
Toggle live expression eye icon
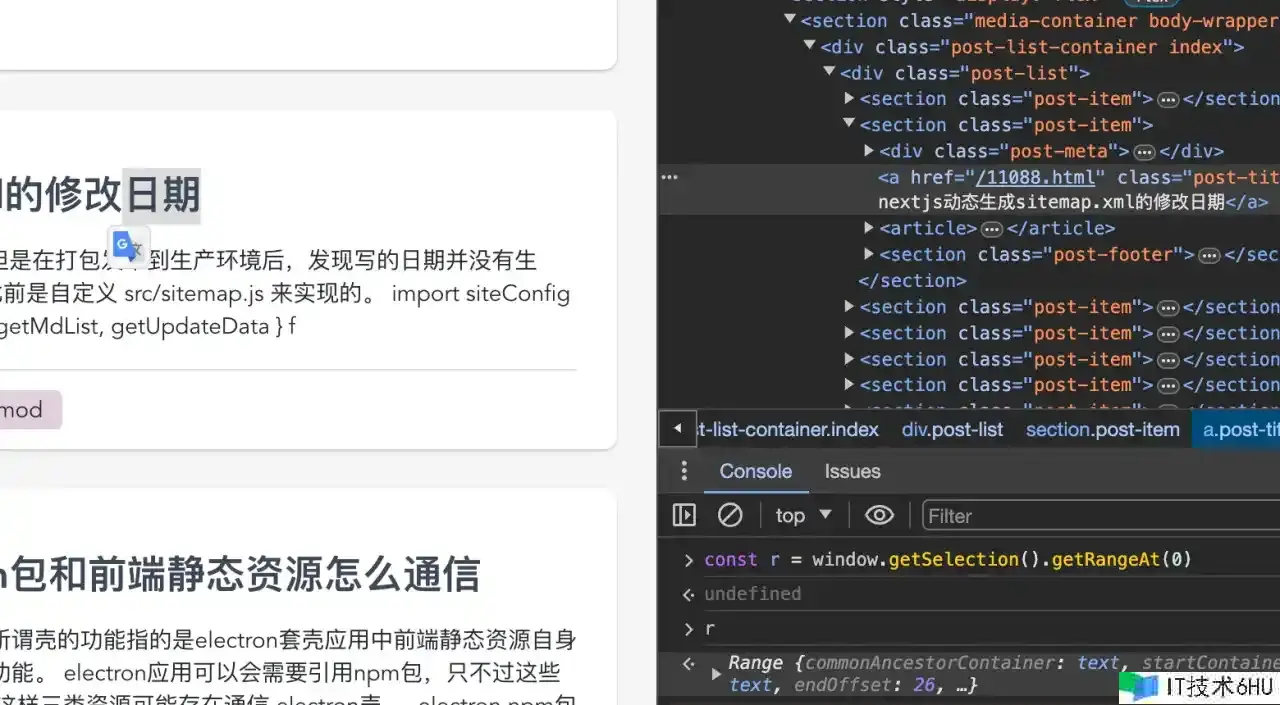pyautogui.click(x=879, y=515)
